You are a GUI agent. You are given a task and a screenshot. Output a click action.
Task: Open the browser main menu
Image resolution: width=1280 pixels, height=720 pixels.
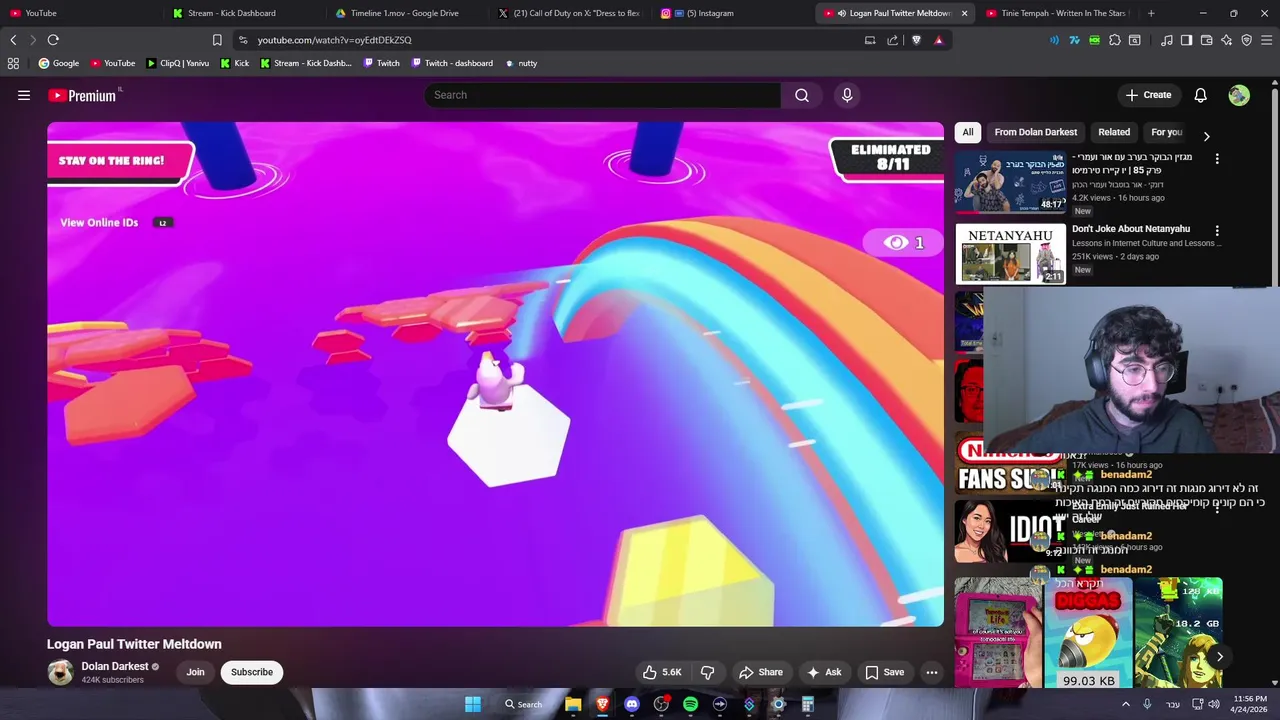(1267, 40)
